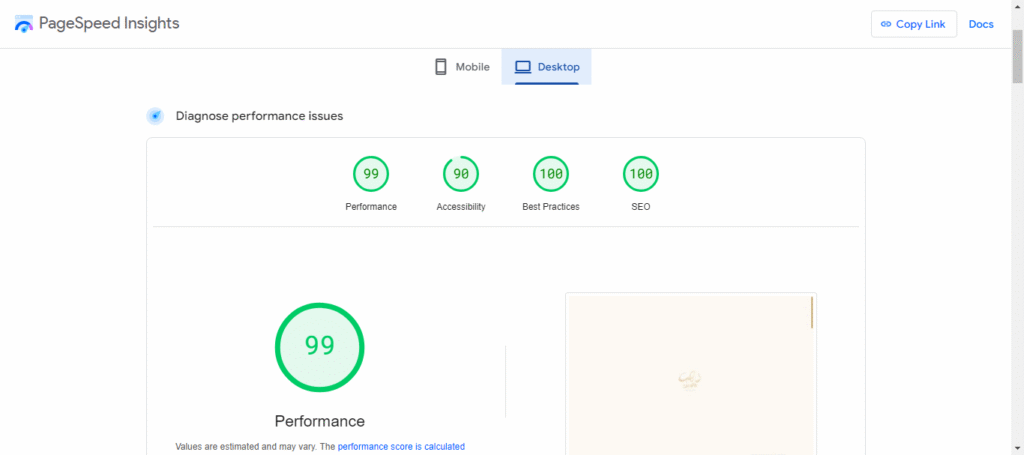1024x455 pixels.
Task: Open the SEO 100 score gauge
Action: pyautogui.click(x=641, y=174)
